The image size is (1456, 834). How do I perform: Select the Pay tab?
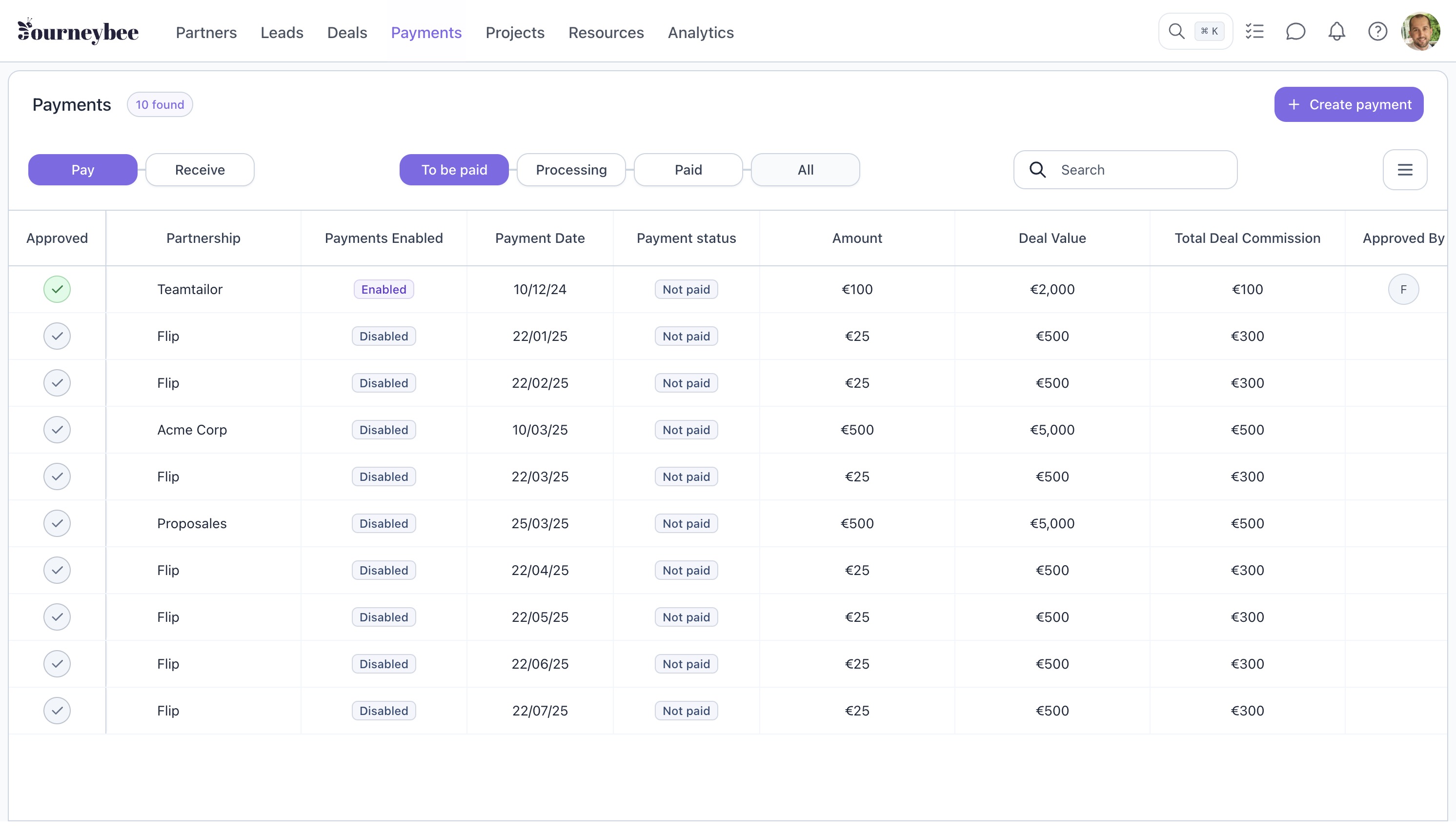click(x=83, y=170)
